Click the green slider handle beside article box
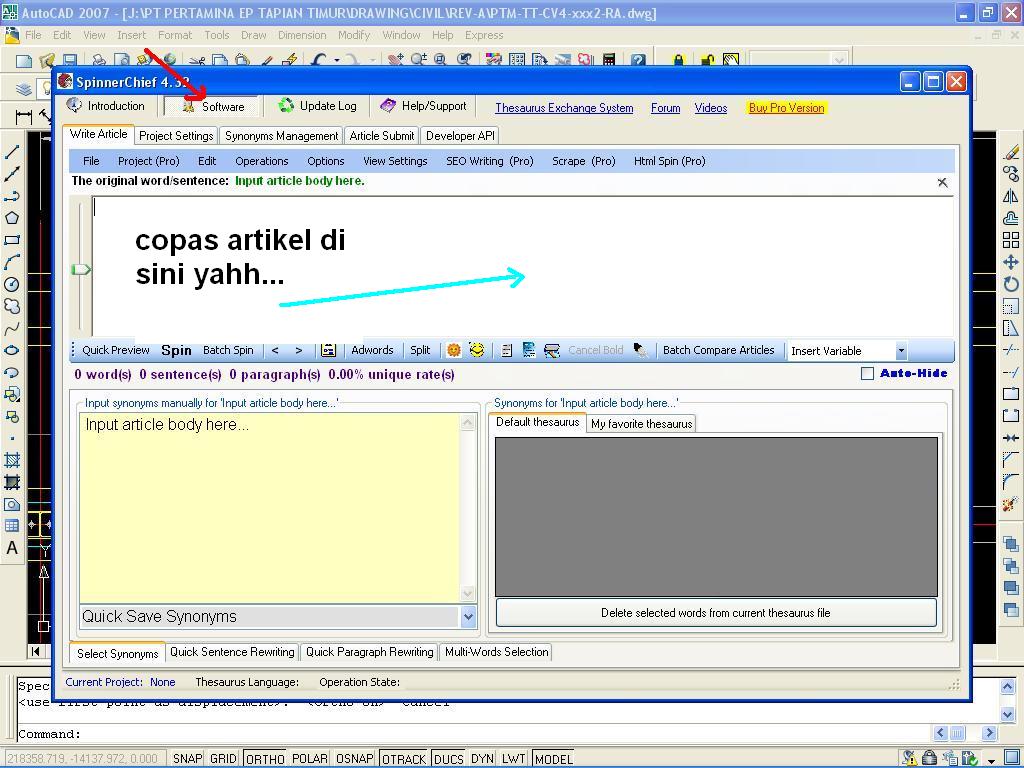Screen dimensions: 1024x768 tap(81, 269)
